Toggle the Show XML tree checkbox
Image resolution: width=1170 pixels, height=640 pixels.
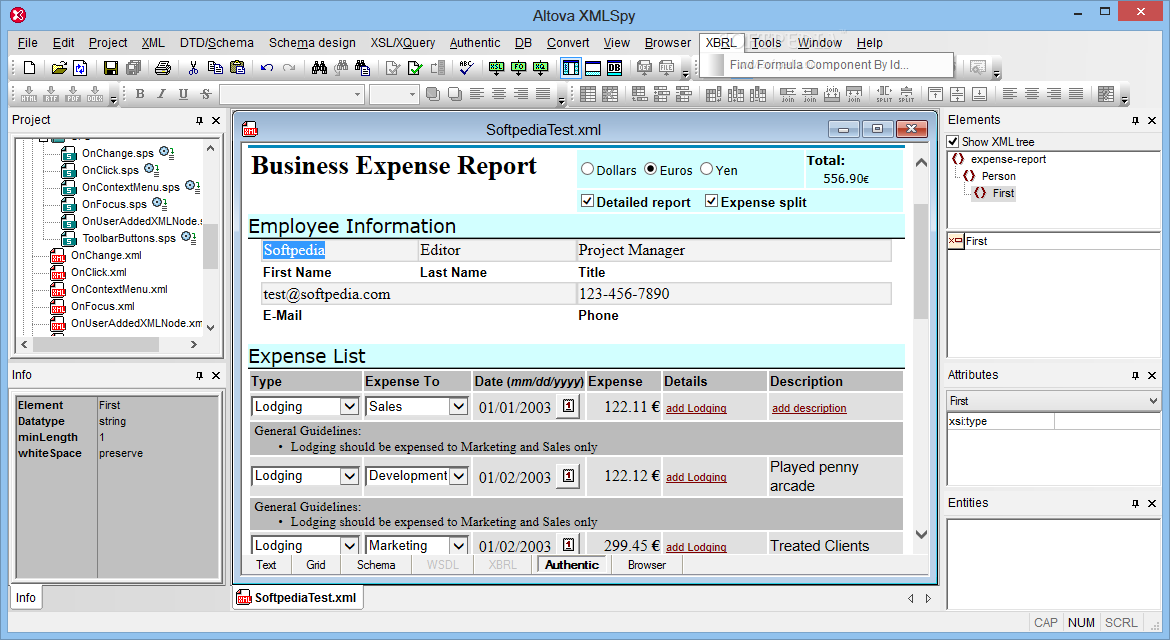pyautogui.click(x=953, y=142)
